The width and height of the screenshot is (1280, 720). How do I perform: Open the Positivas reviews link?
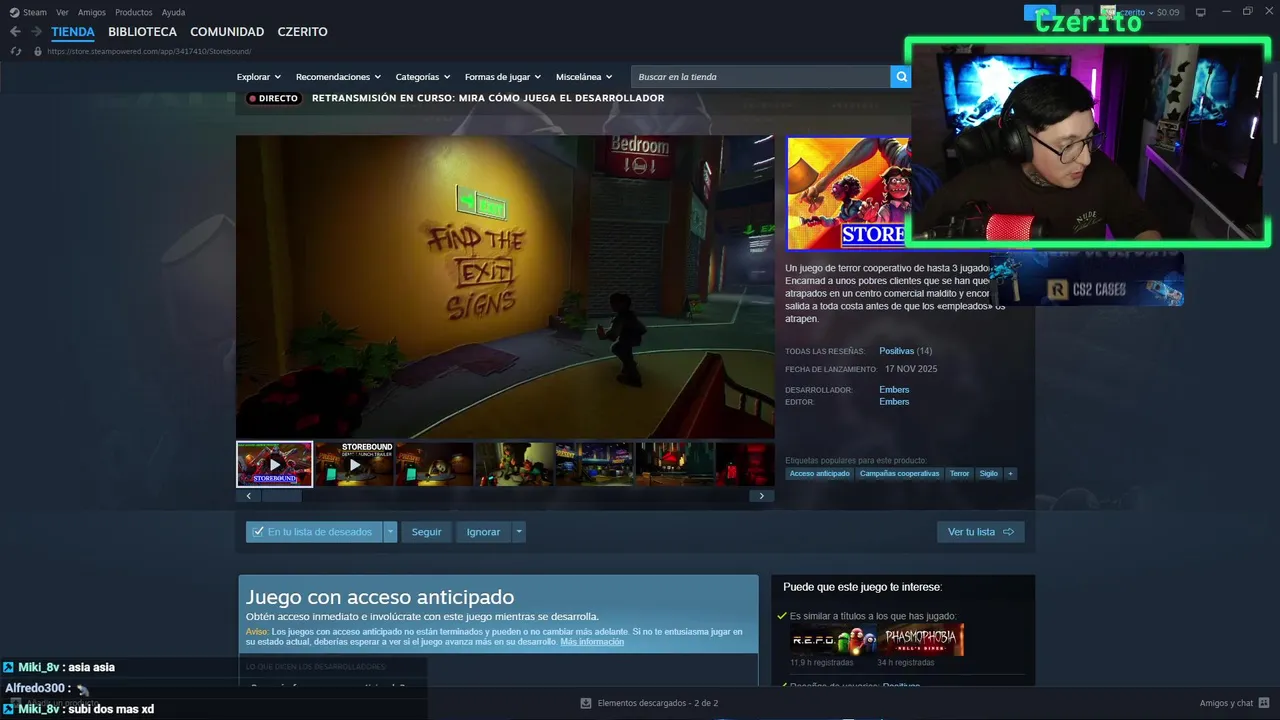(x=897, y=351)
